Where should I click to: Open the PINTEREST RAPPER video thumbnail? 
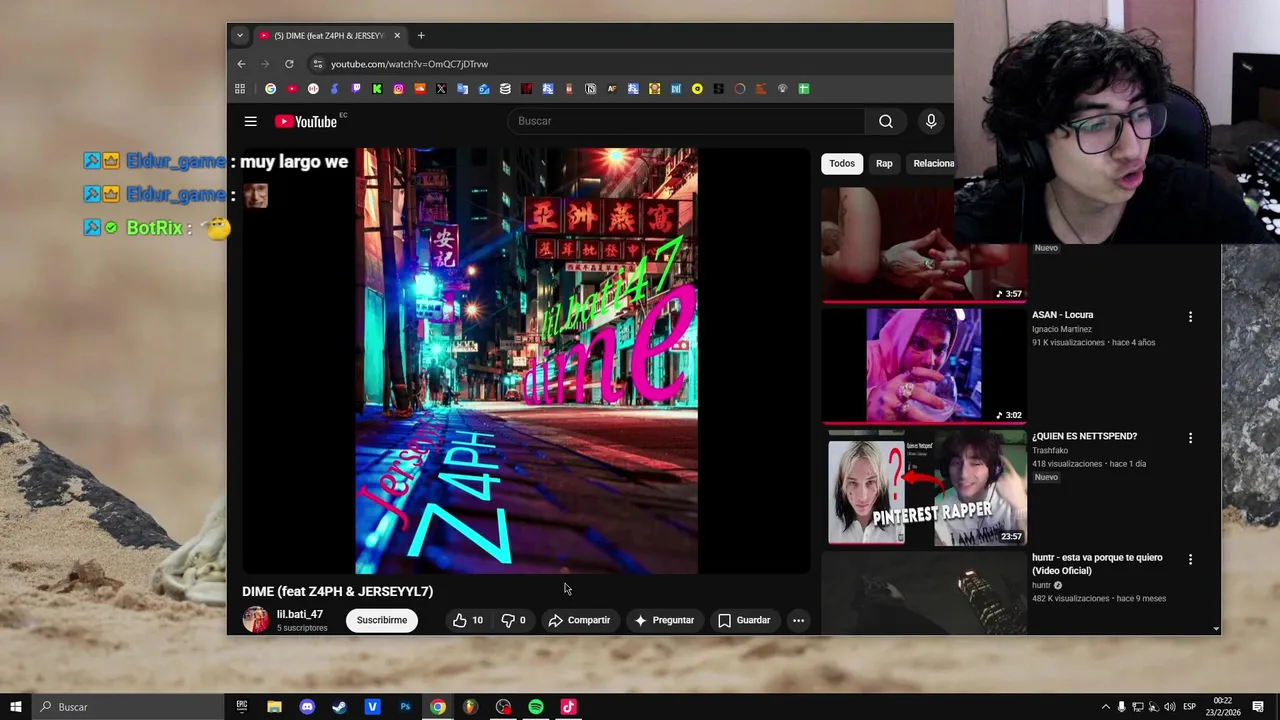pyautogui.click(x=924, y=487)
